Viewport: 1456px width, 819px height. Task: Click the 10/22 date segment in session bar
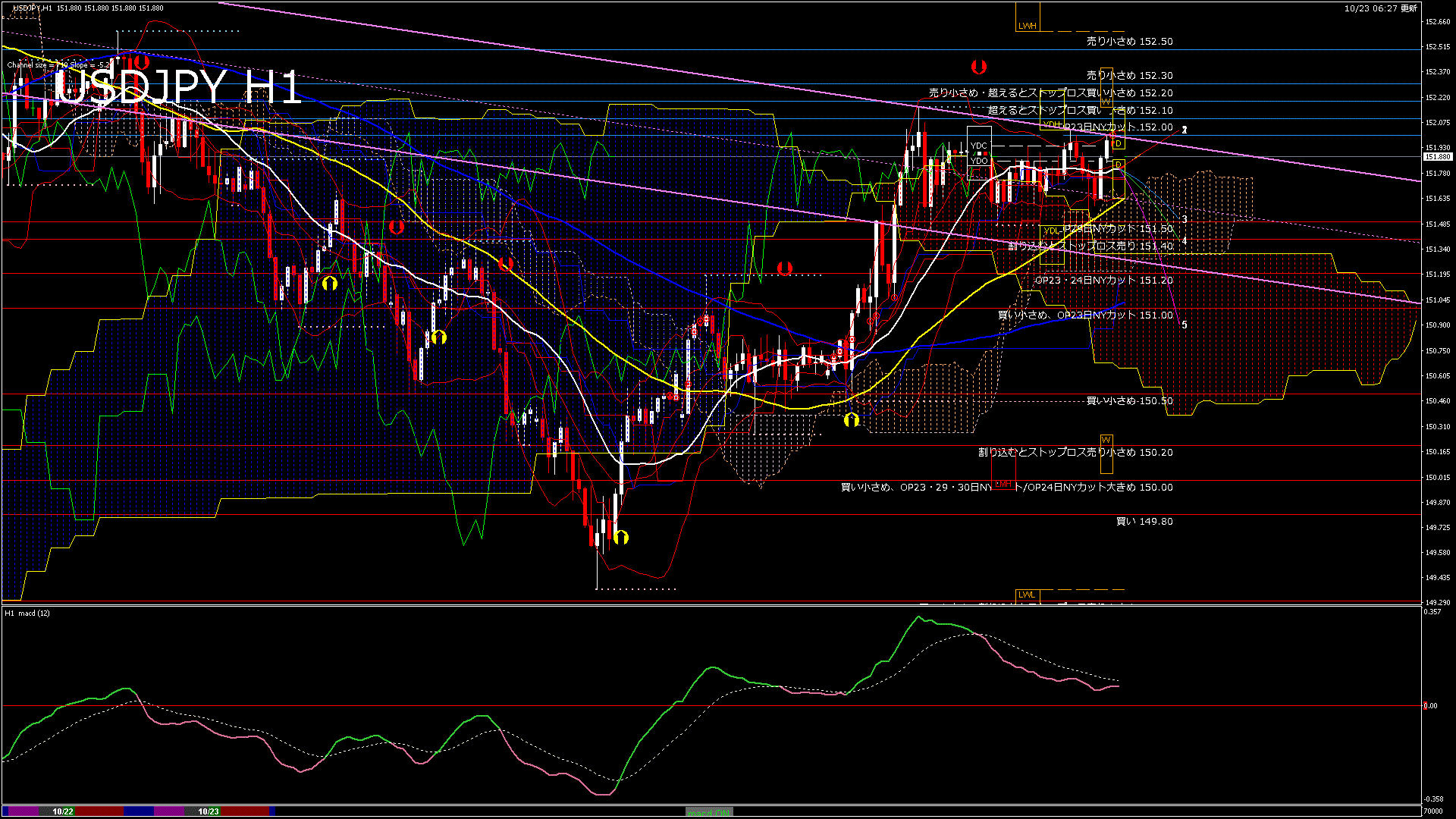click(x=63, y=811)
